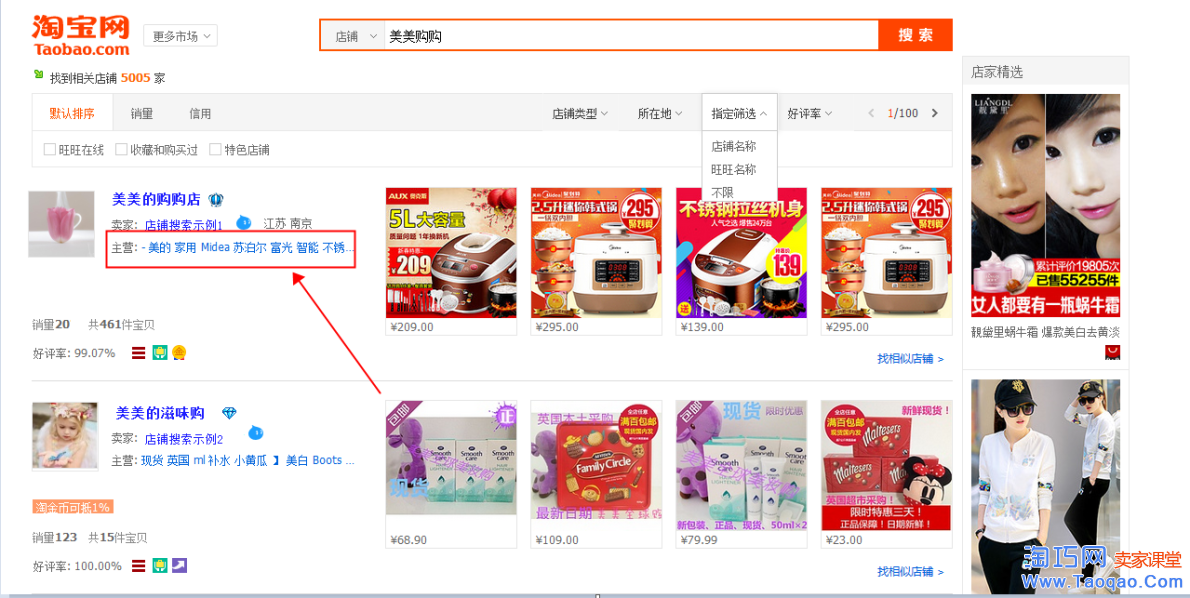The height and width of the screenshot is (598, 1190).
Task: Click blue Wangwang icon next to 店铺搜索示例2
Action: [256, 433]
